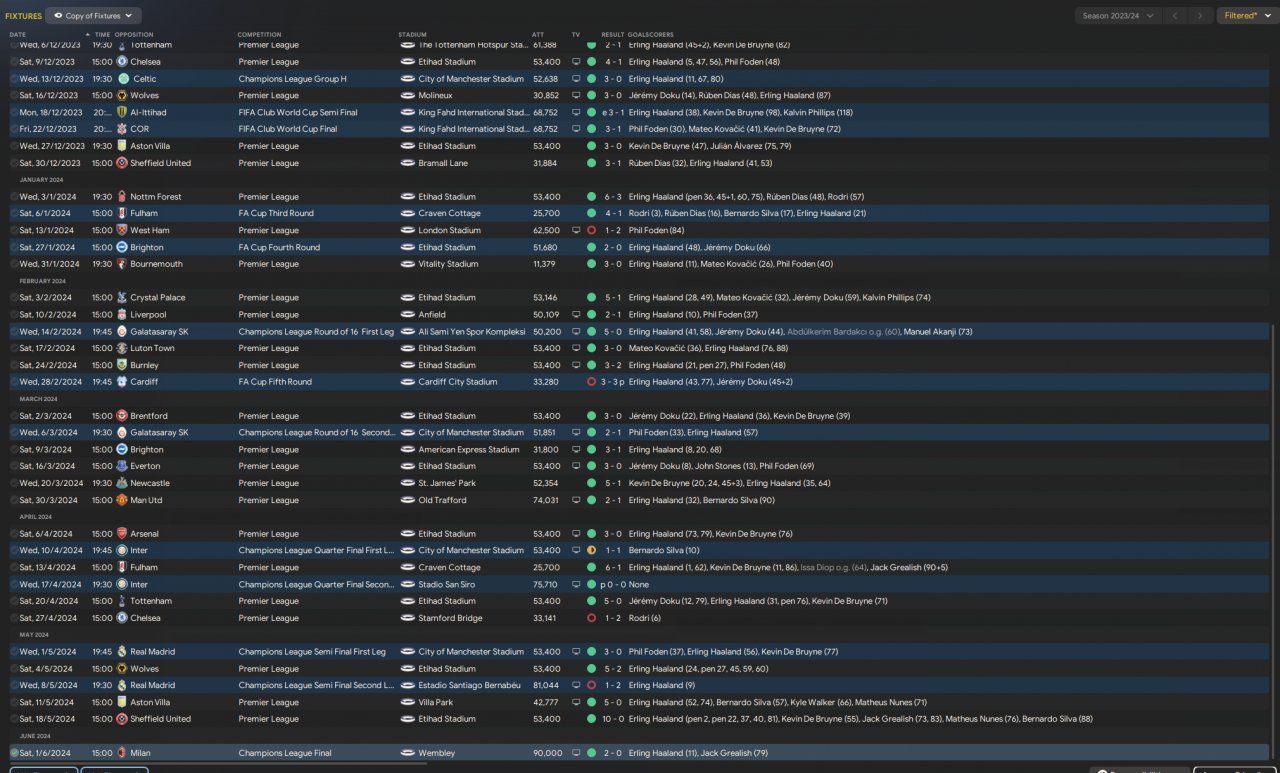Click the Bournemouth club badge

[x=122, y=264]
